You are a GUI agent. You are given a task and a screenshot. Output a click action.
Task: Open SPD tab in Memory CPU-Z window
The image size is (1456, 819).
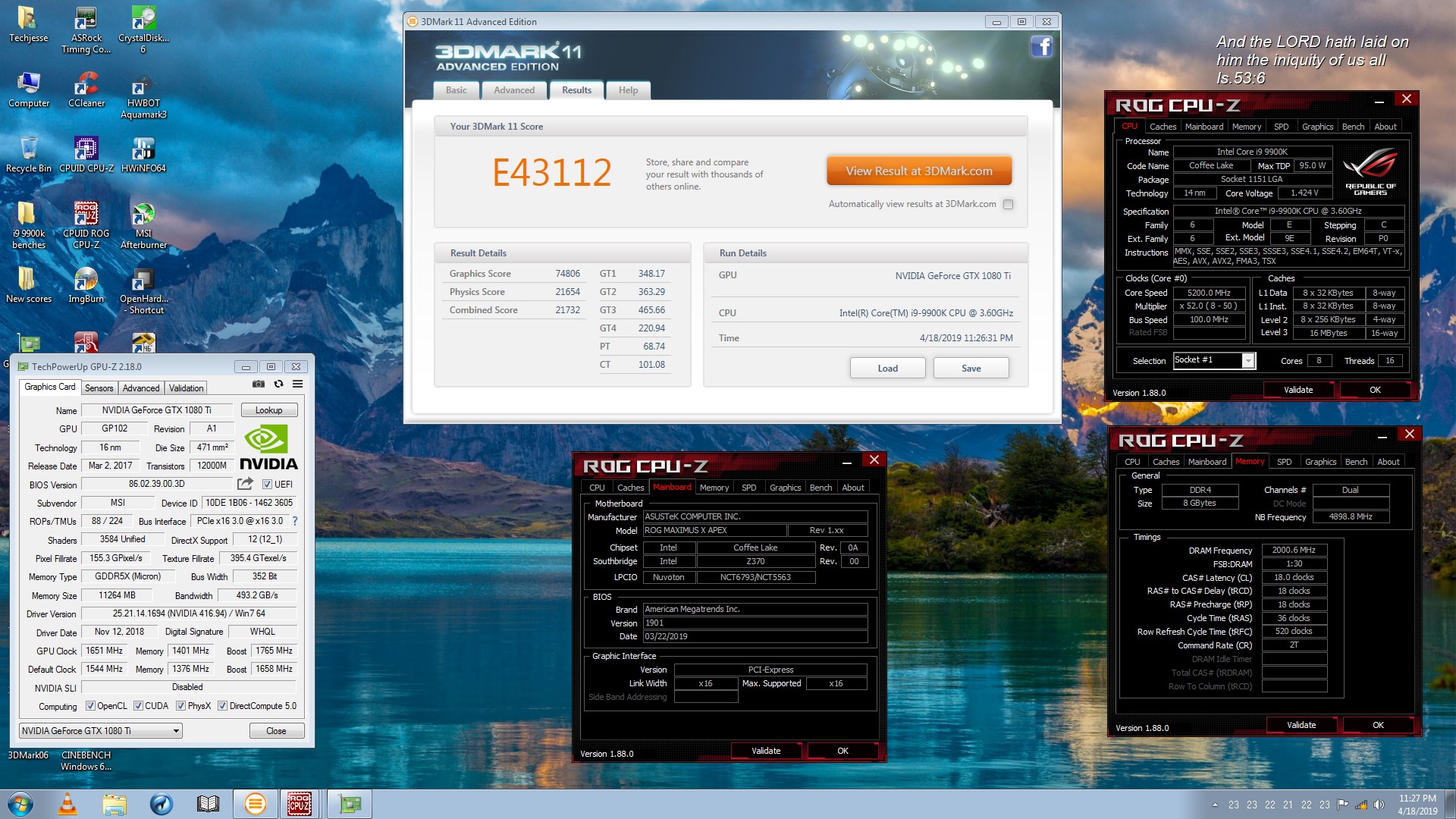pyautogui.click(x=1284, y=462)
